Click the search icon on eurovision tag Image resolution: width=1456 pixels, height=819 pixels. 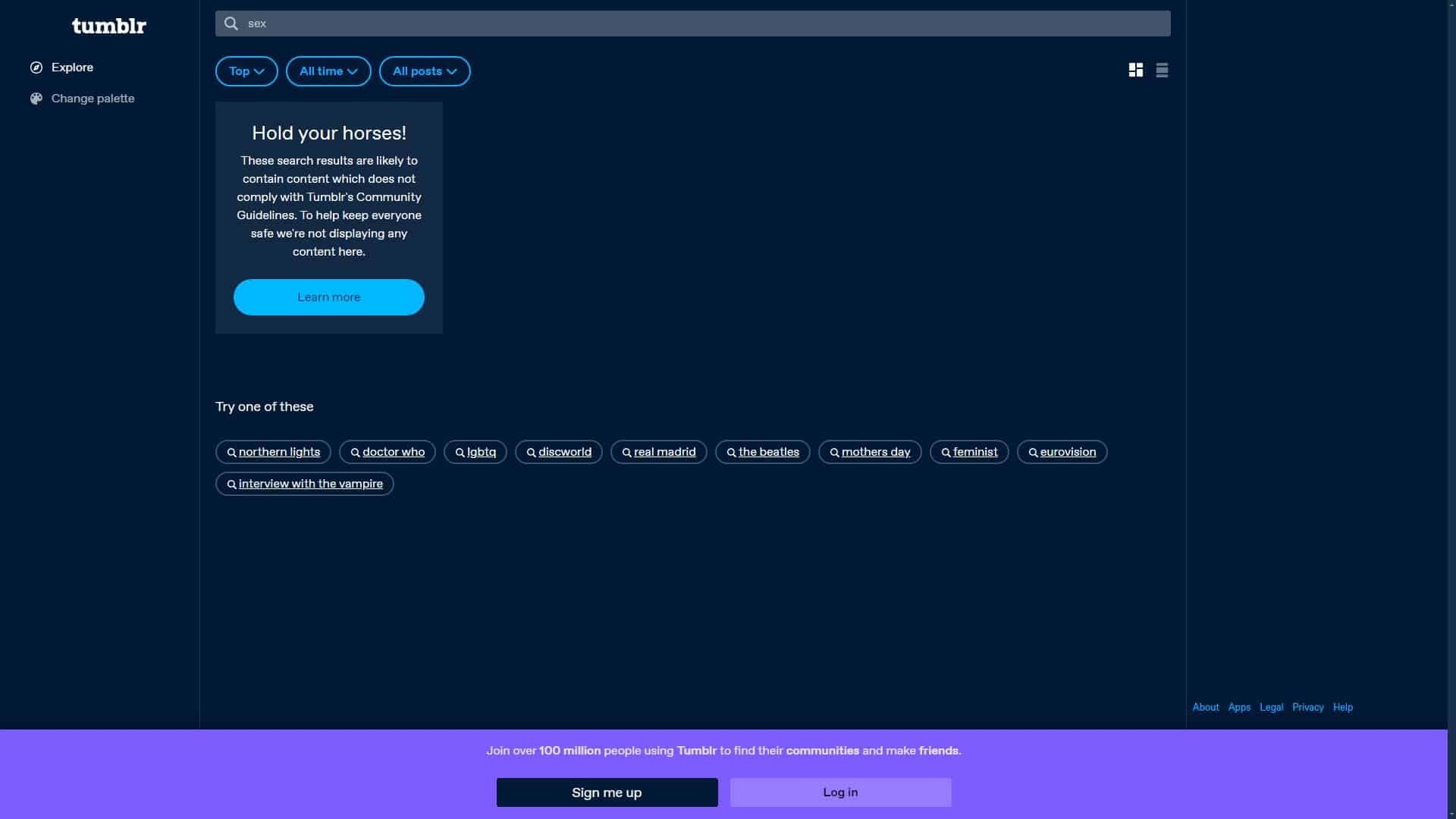(1033, 453)
